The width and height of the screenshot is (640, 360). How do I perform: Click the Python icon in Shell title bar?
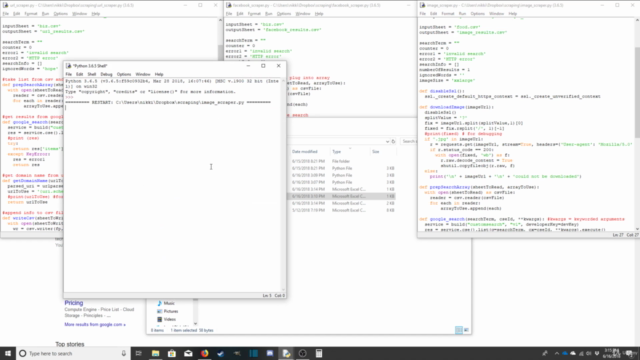pos(69,66)
